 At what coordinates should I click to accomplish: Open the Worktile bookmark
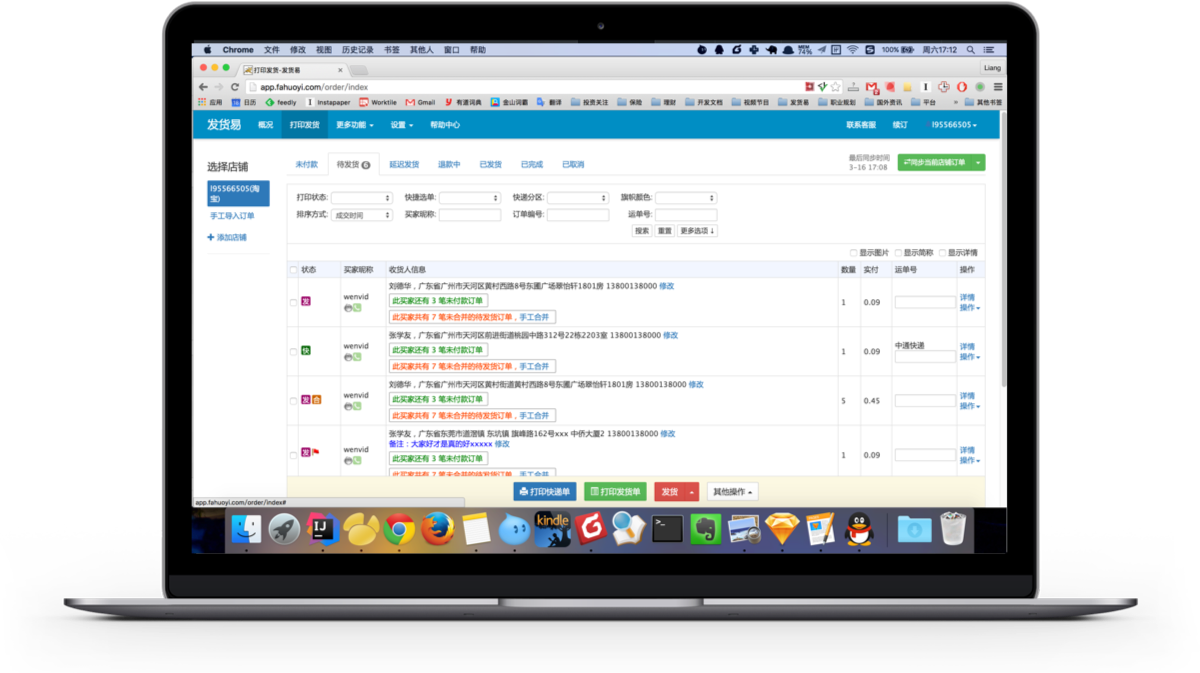tap(378, 102)
